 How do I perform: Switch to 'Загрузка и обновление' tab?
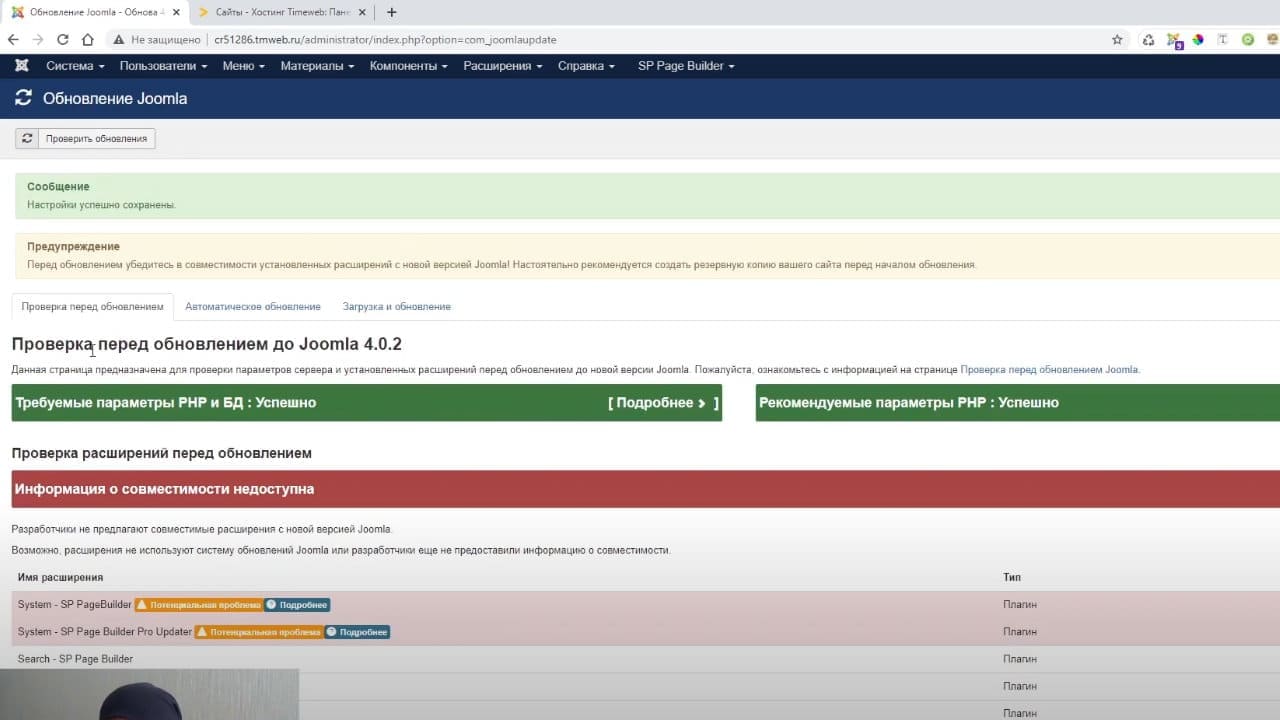click(397, 306)
